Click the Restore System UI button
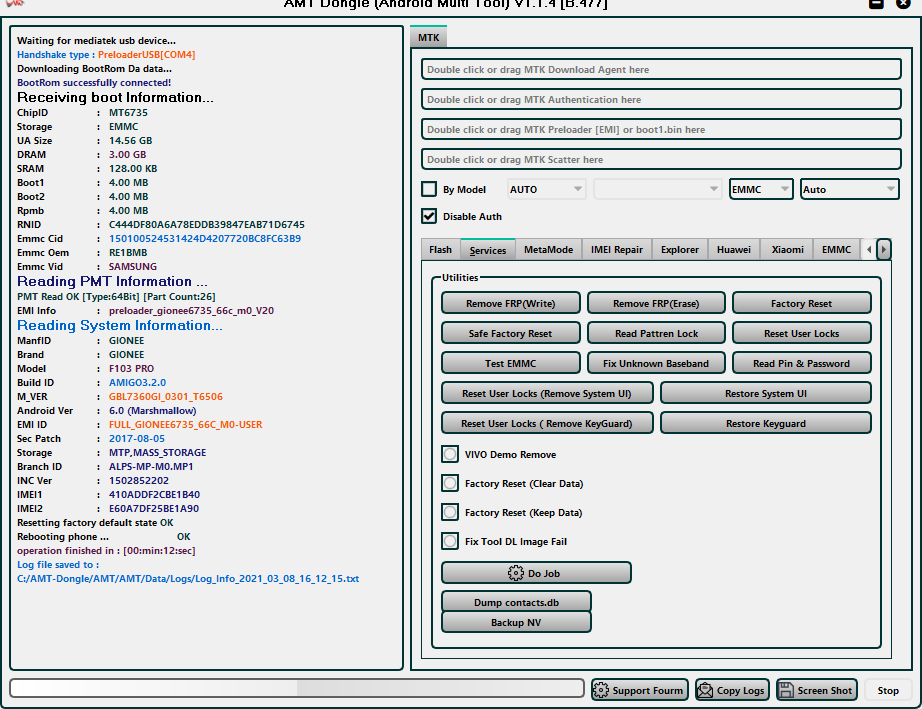 point(766,393)
